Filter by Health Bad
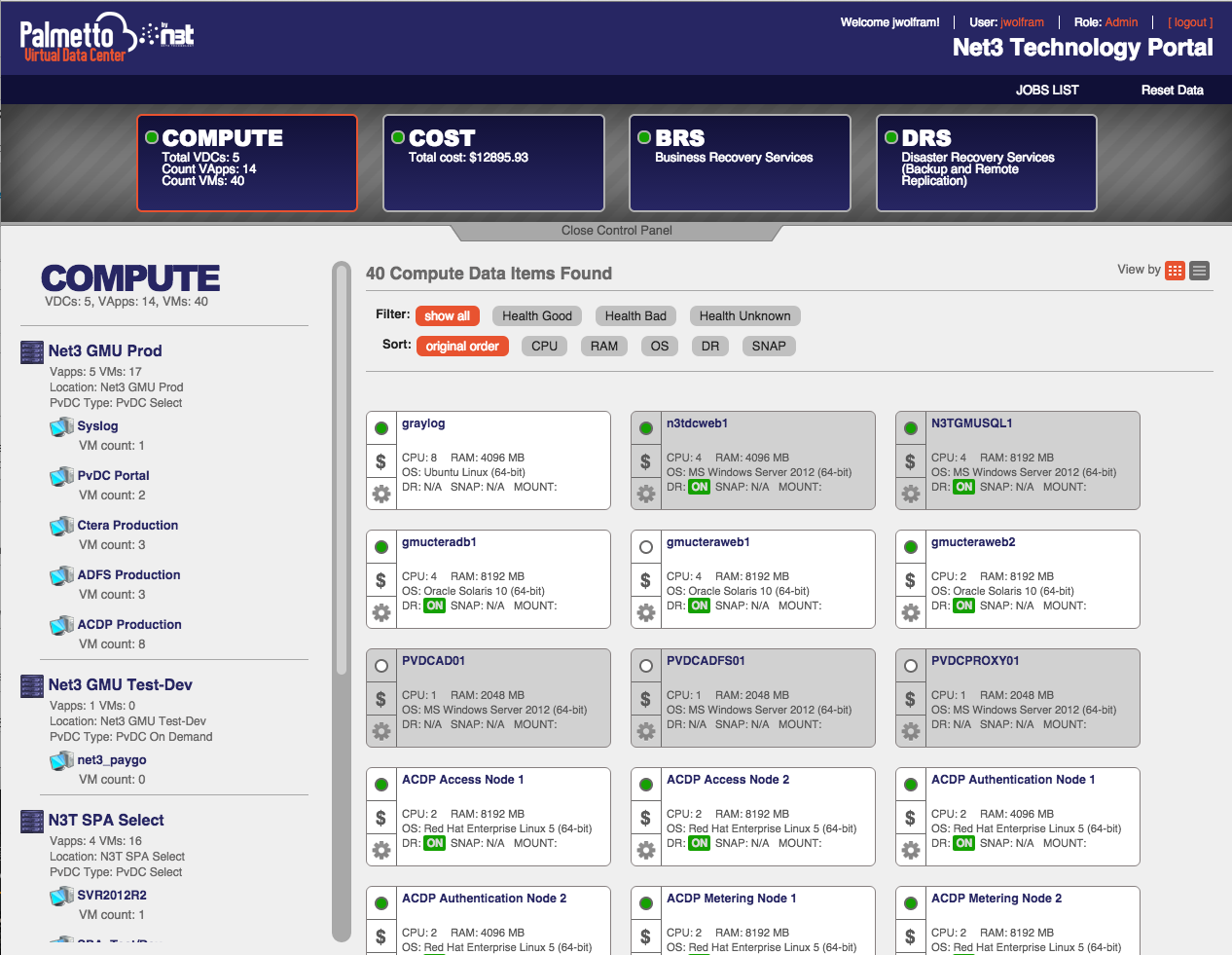The height and width of the screenshot is (955, 1232). pyautogui.click(x=635, y=315)
